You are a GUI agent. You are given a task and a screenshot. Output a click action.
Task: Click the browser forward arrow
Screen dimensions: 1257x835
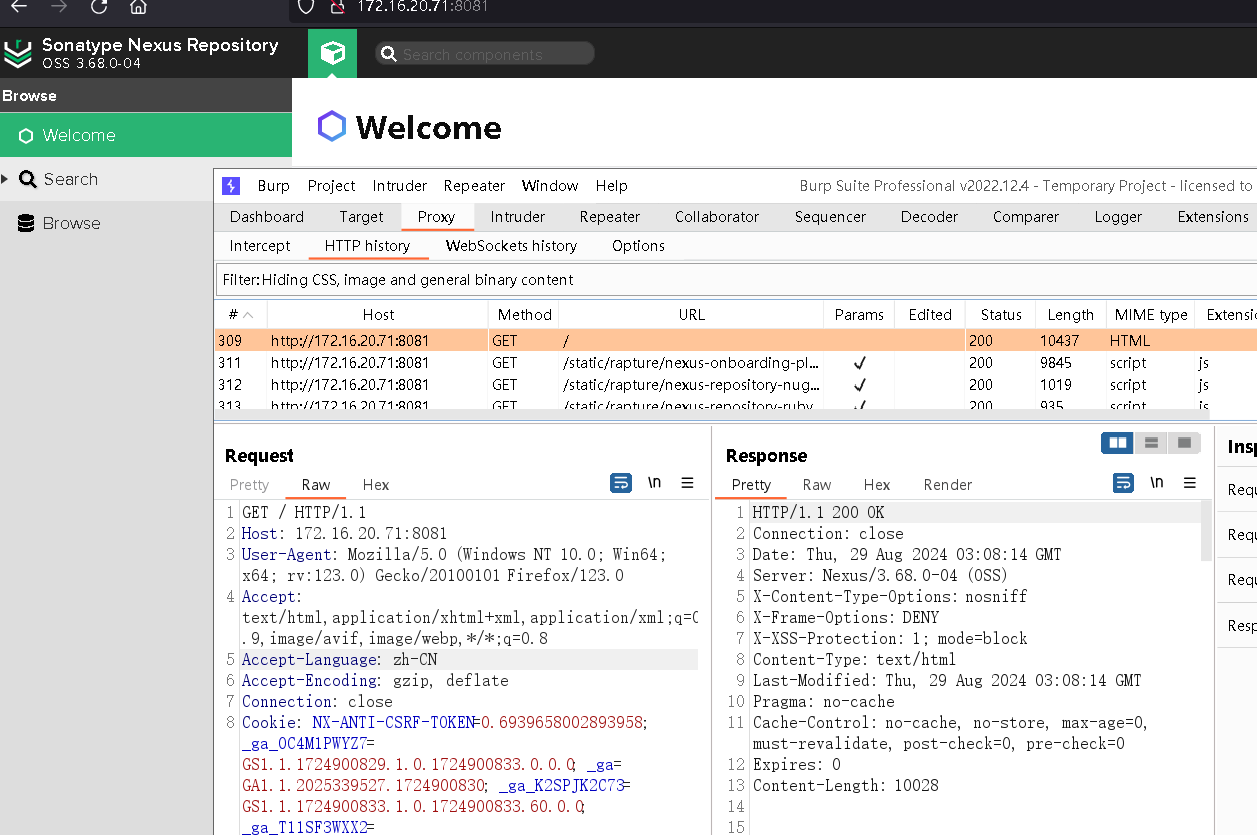[59, 6]
